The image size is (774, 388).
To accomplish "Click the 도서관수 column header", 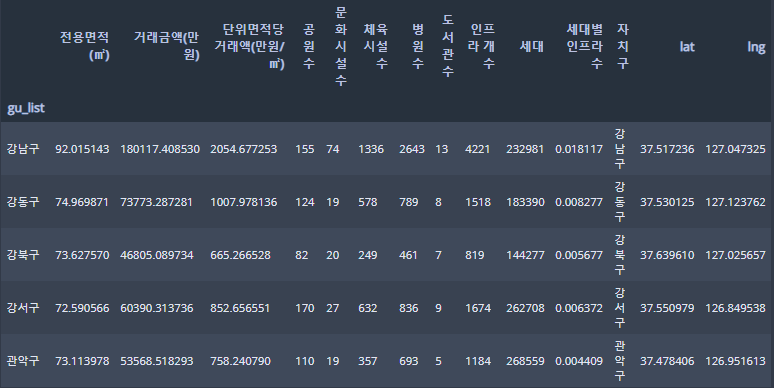I will [447, 46].
